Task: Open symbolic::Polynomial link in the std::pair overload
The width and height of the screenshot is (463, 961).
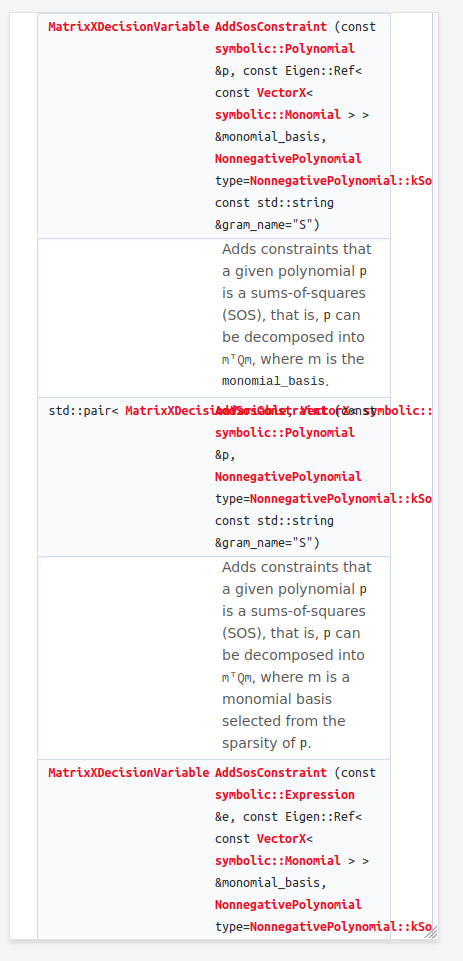Action: point(285,433)
